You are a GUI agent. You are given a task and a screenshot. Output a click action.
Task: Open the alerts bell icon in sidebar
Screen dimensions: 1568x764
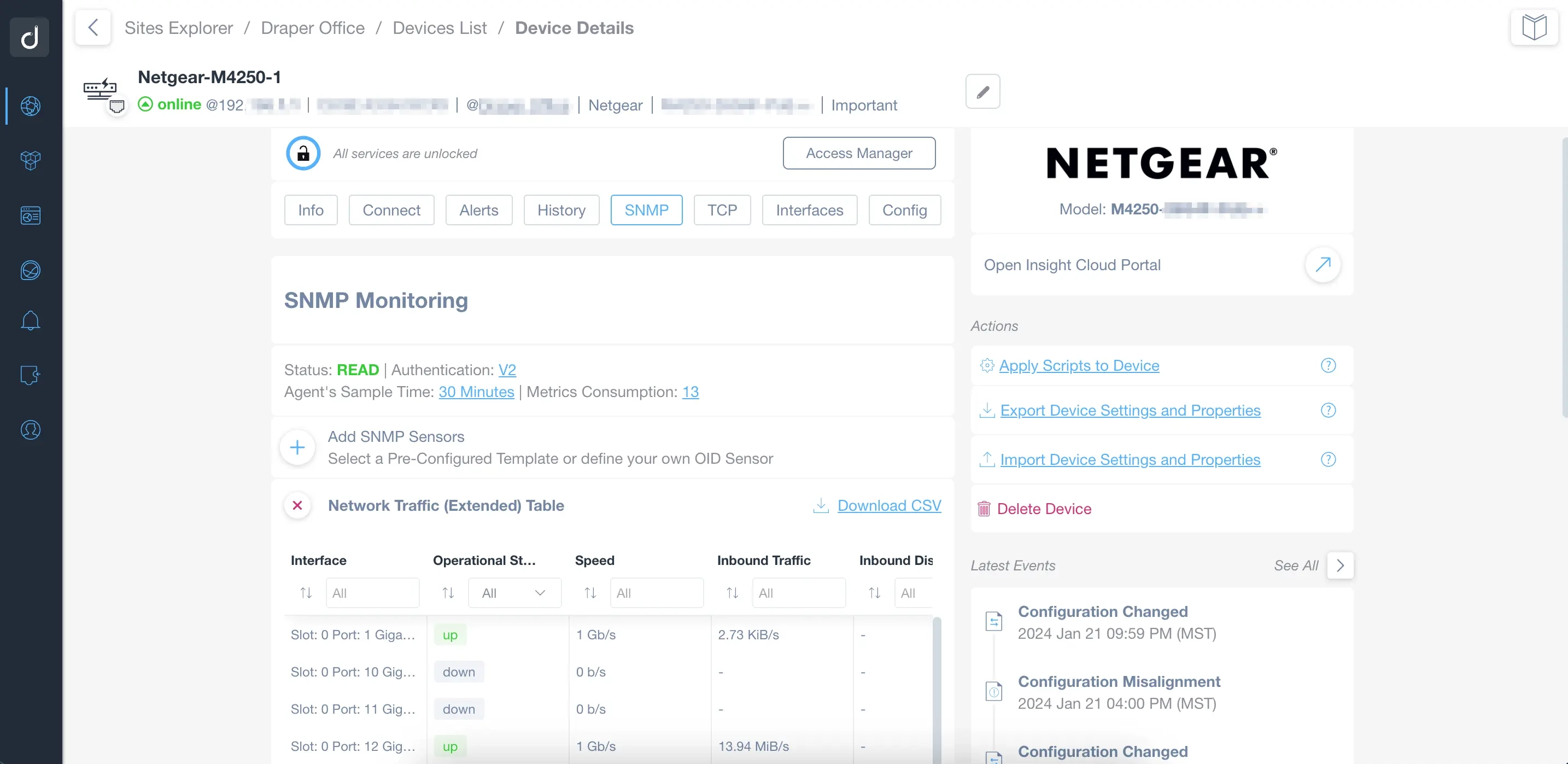coord(31,321)
